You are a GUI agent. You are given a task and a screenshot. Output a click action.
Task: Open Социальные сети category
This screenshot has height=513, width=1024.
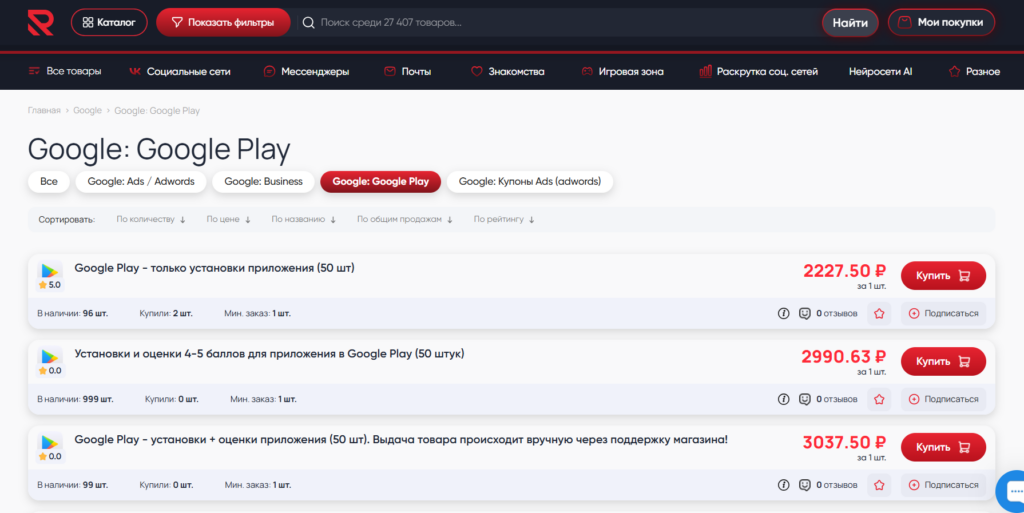coord(180,71)
